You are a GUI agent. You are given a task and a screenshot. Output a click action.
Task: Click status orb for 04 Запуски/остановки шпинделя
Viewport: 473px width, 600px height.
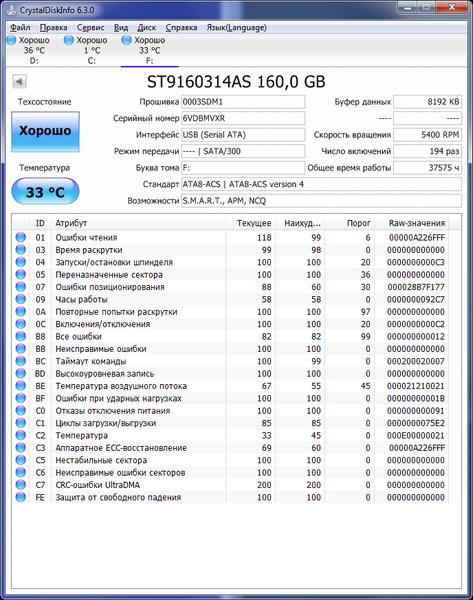[x=21, y=262]
